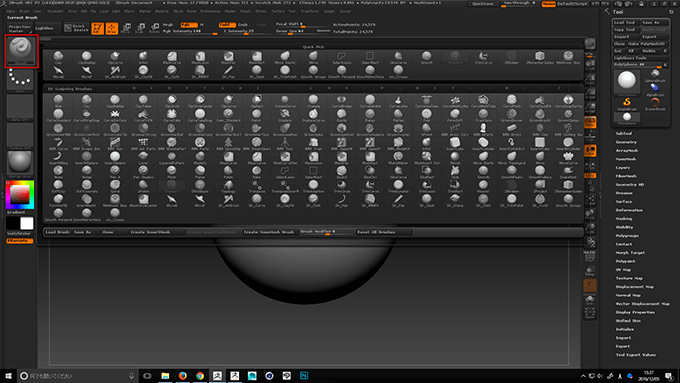Viewport: 680px width, 383px height.
Task: Toggle Visible option in Tool palette
Action: click(652, 51)
